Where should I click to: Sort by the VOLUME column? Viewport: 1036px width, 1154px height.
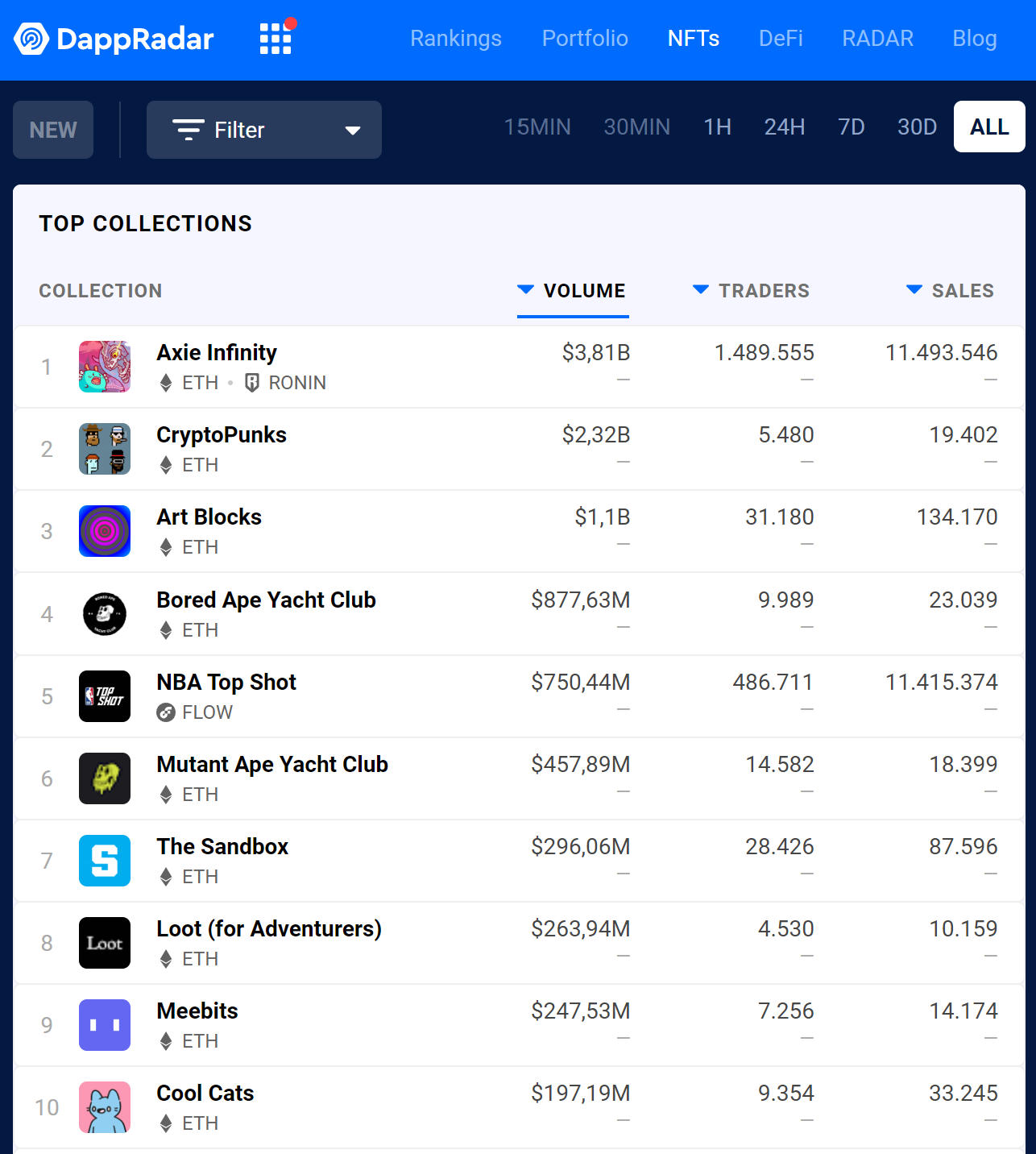pos(573,291)
